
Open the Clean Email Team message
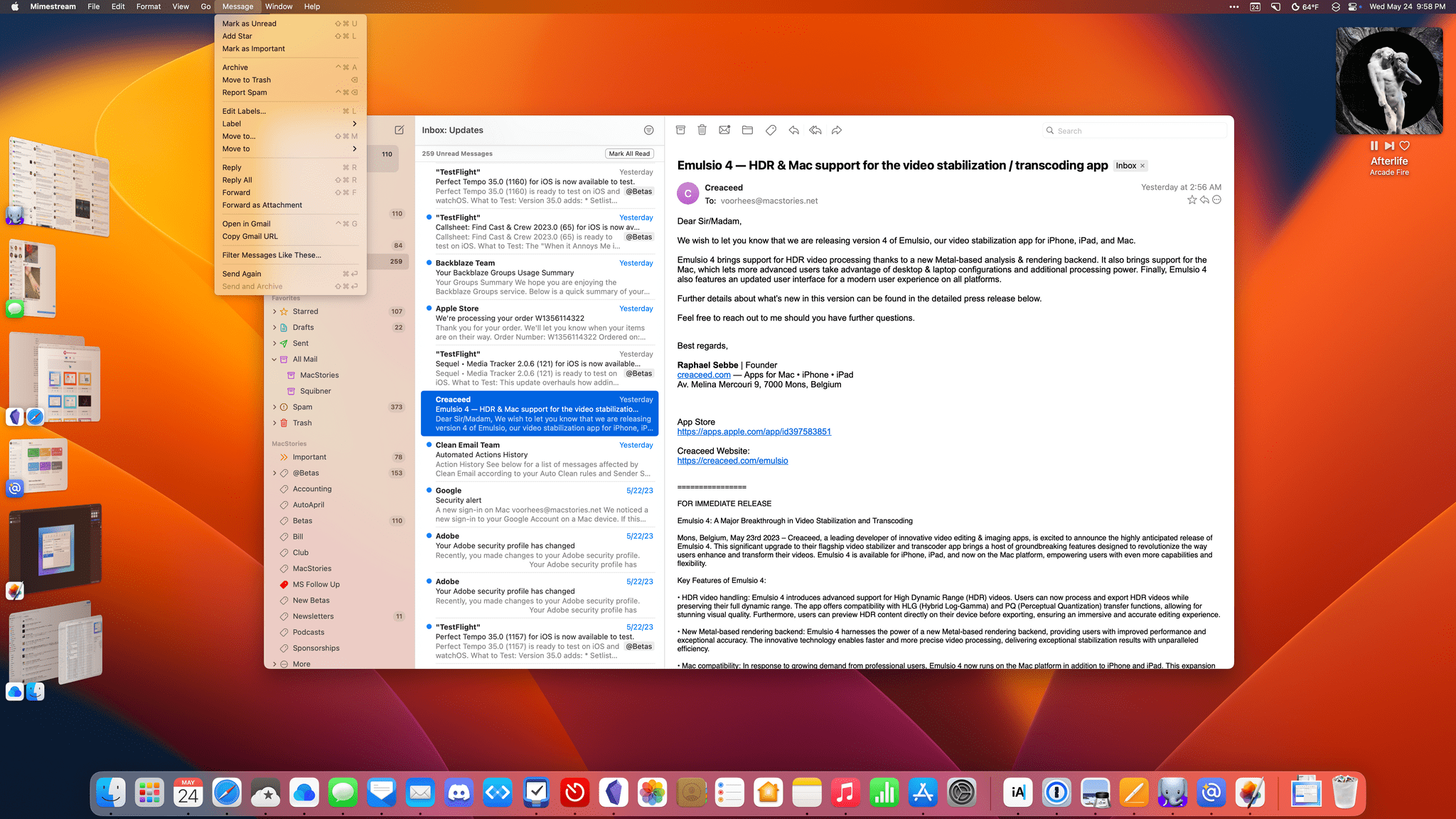540,459
